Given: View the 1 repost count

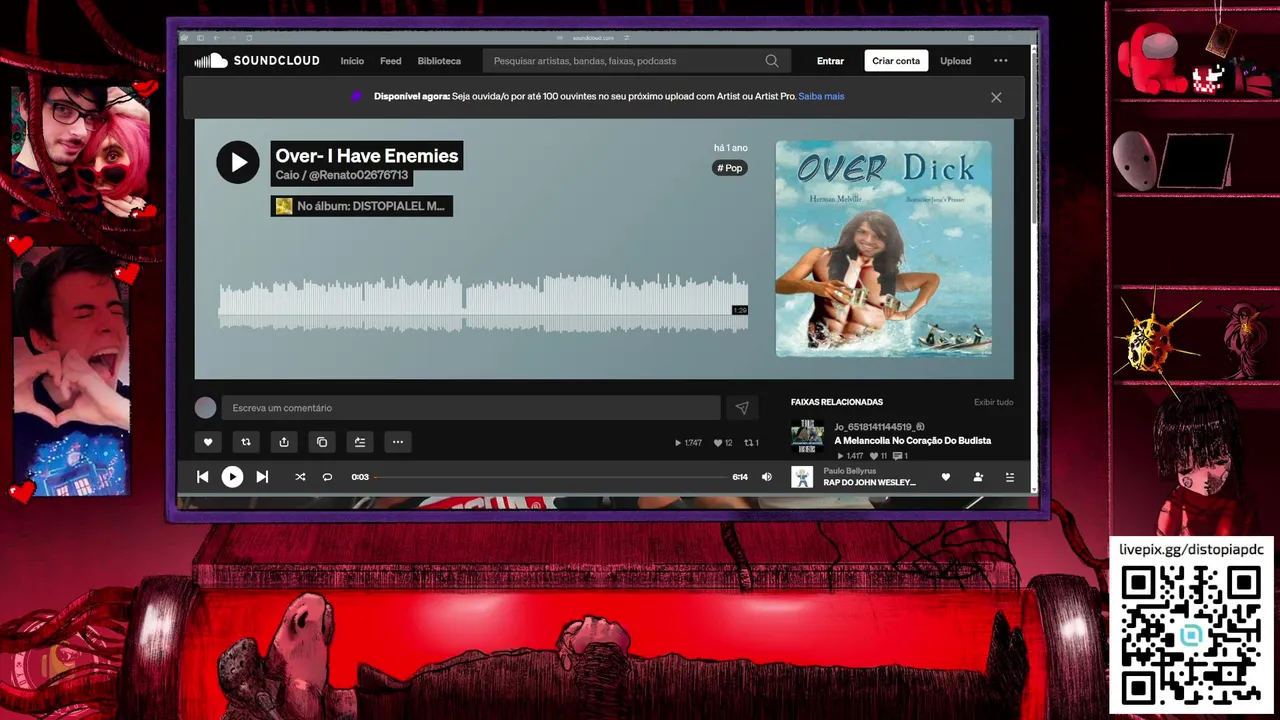Looking at the screenshot, I should [x=752, y=443].
